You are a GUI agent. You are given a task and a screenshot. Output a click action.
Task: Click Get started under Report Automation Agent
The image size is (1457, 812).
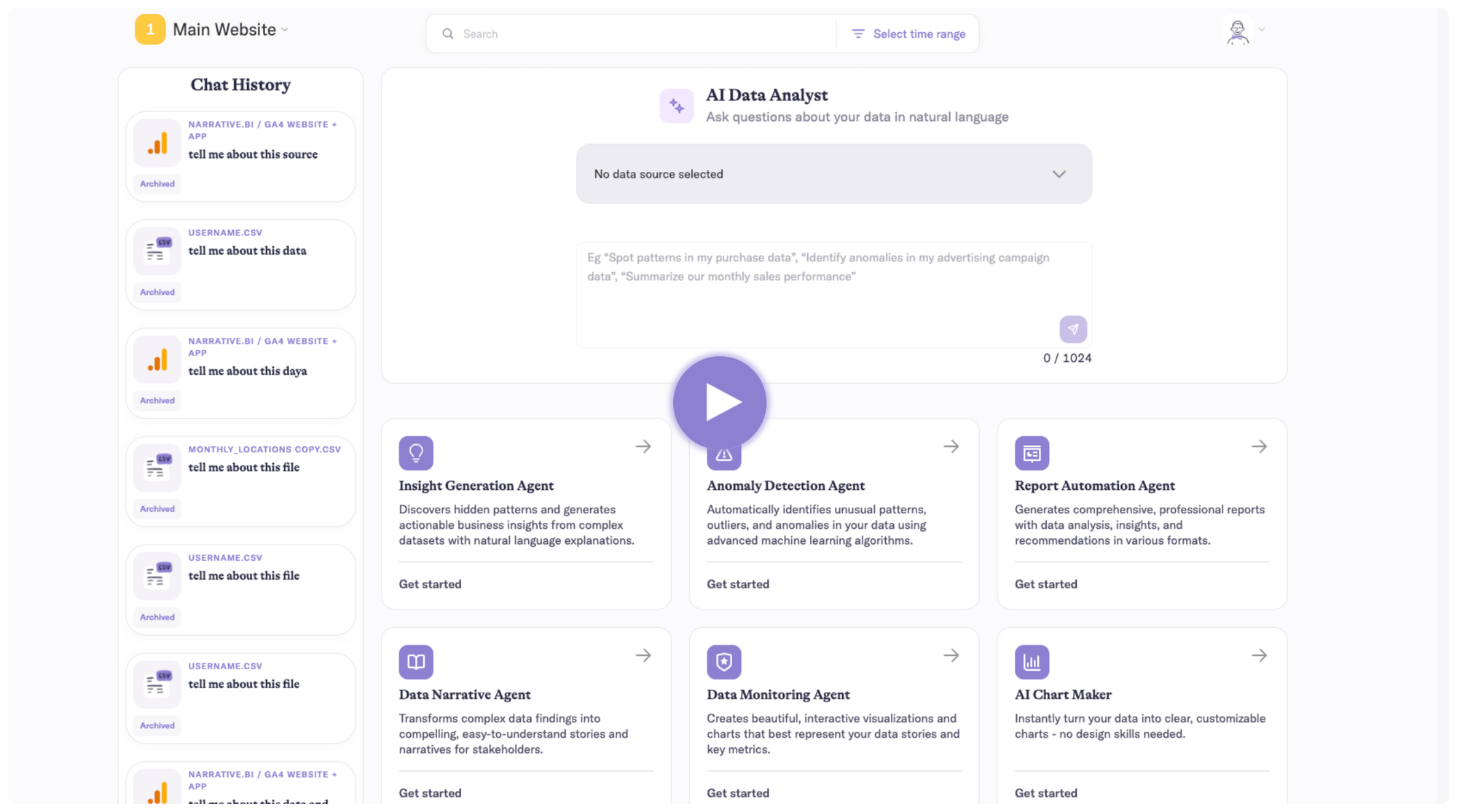1045,584
